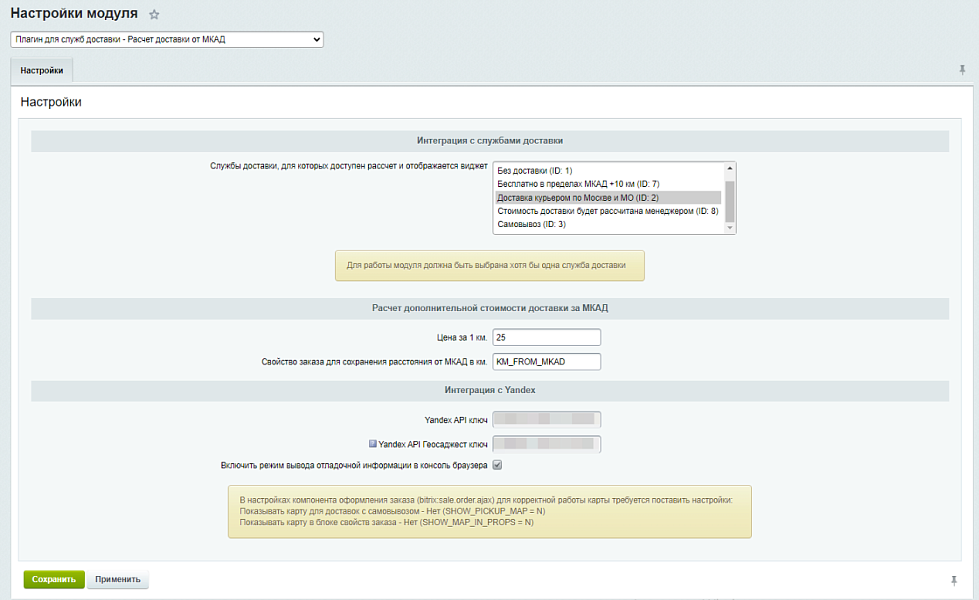The width and height of the screenshot is (979, 600).
Task: Select 'Бесплатно в пределах МКАД +10 км' option
Action: point(578,184)
